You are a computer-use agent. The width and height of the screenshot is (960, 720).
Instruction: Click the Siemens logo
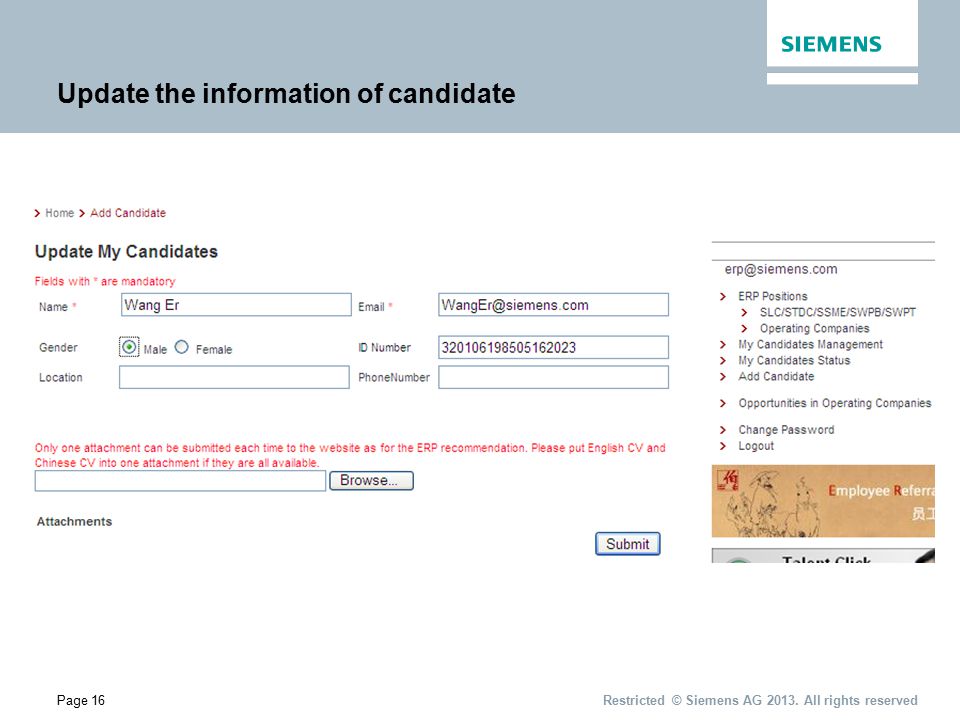click(831, 44)
